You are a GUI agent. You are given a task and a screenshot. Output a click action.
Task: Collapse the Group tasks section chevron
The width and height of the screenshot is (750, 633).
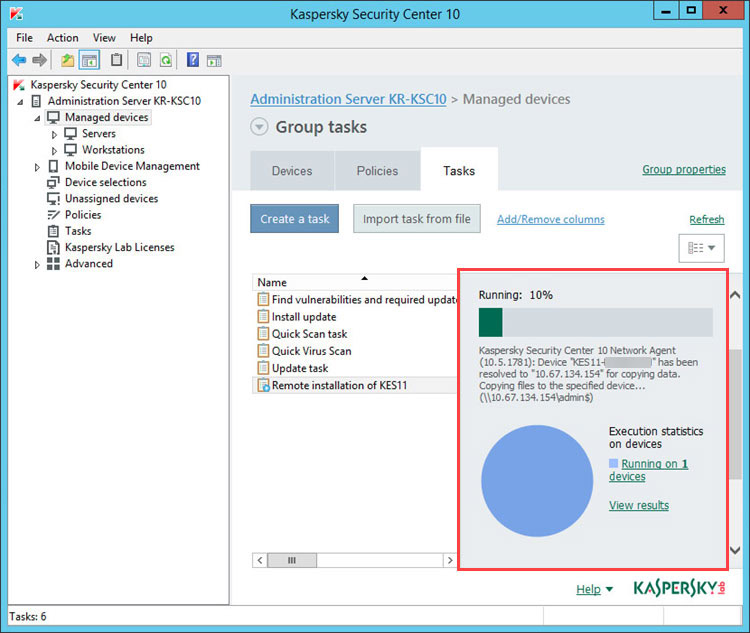(259, 127)
